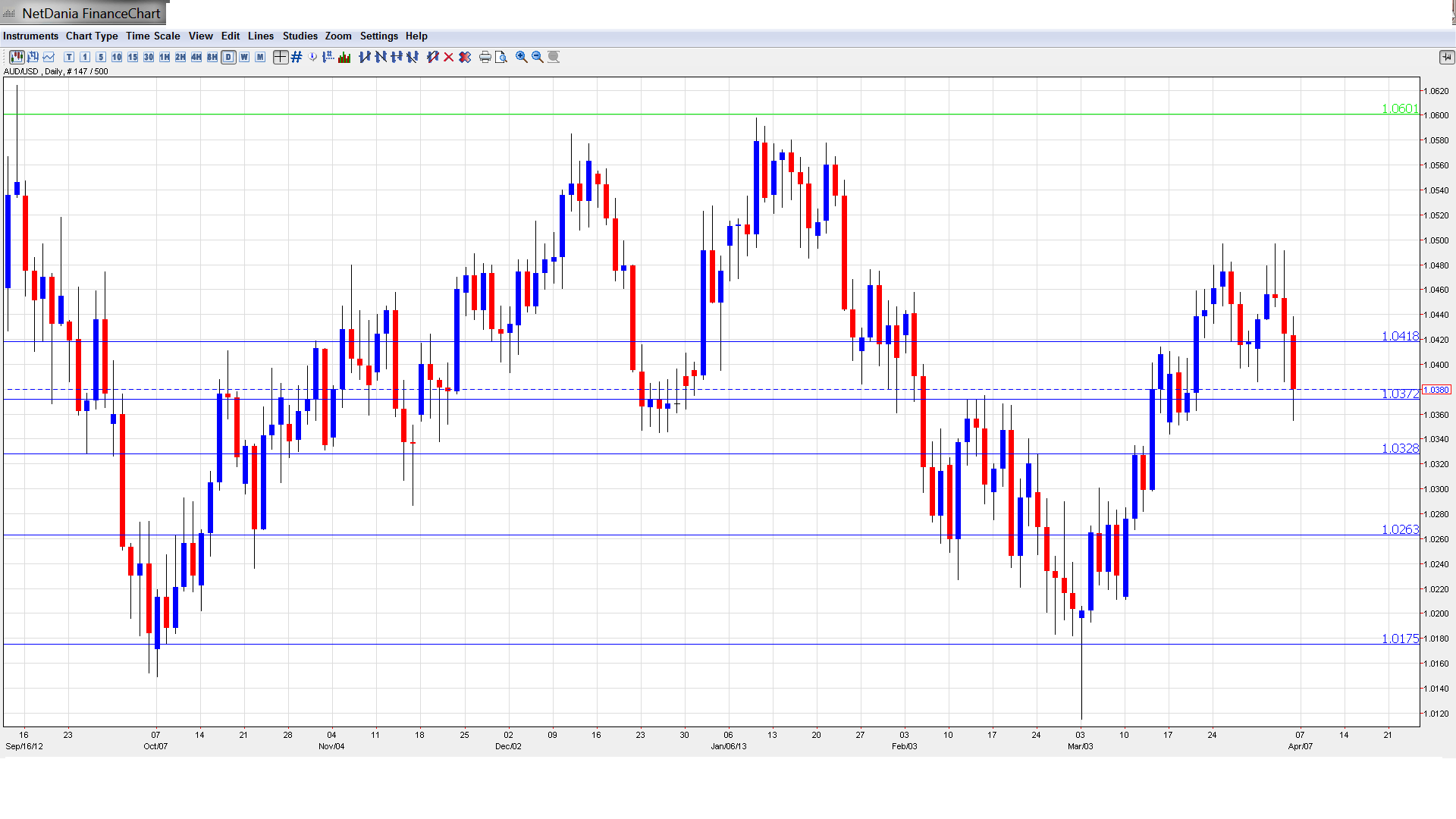Open the View menu
This screenshot has width=1456, height=819.
(200, 36)
